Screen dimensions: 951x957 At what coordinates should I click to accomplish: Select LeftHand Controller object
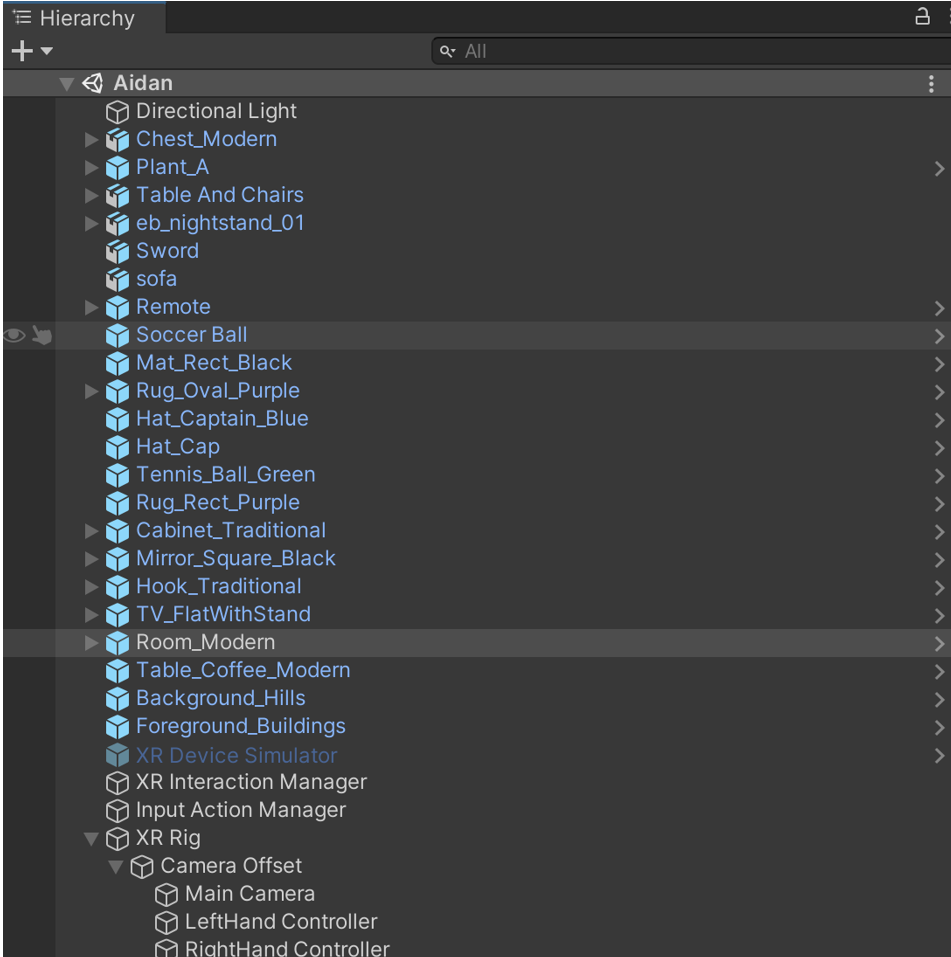(280, 922)
